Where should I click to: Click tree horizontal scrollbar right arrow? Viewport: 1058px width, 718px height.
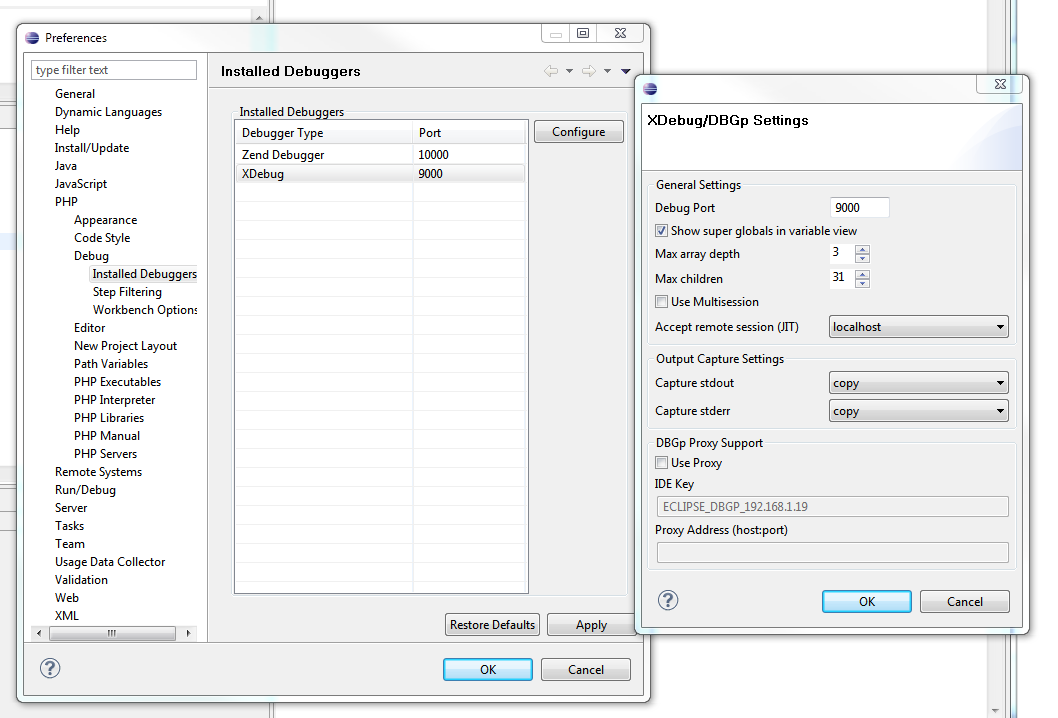pyautogui.click(x=188, y=633)
